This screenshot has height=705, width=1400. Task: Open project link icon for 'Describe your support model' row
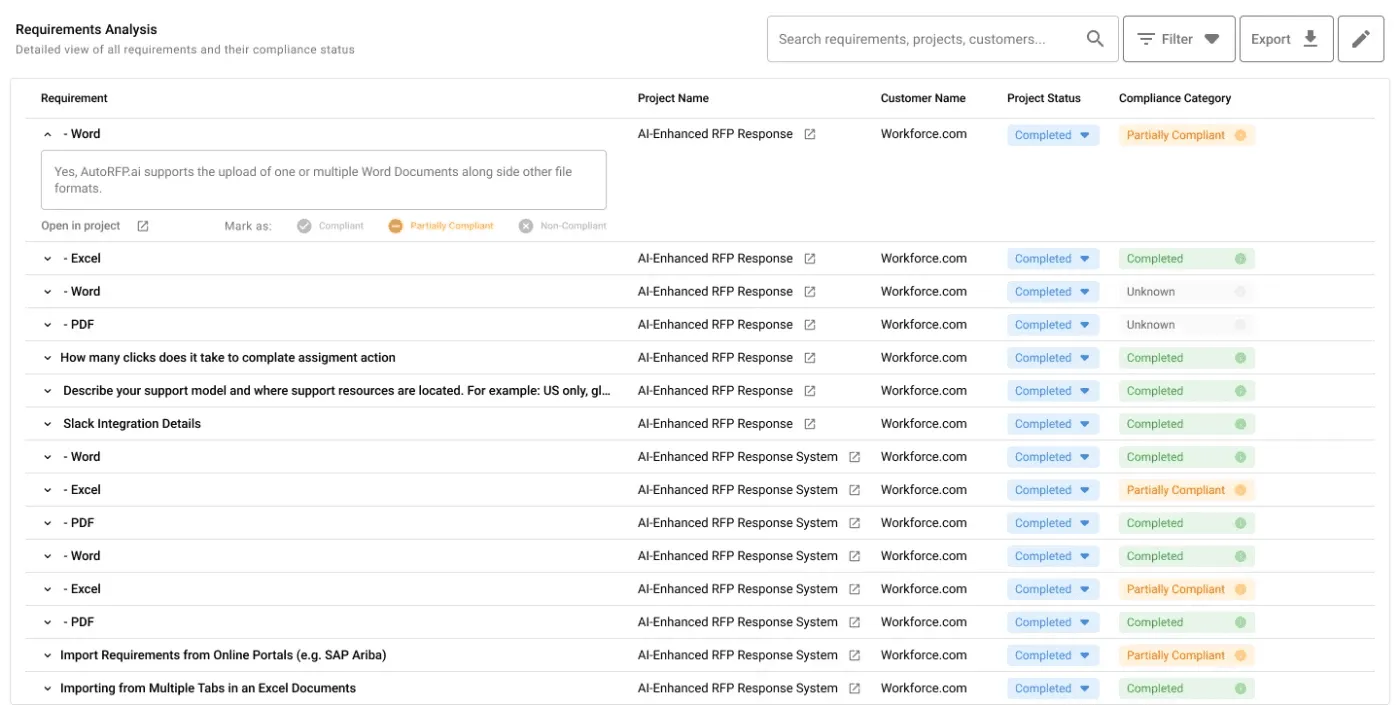click(x=810, y=391)
